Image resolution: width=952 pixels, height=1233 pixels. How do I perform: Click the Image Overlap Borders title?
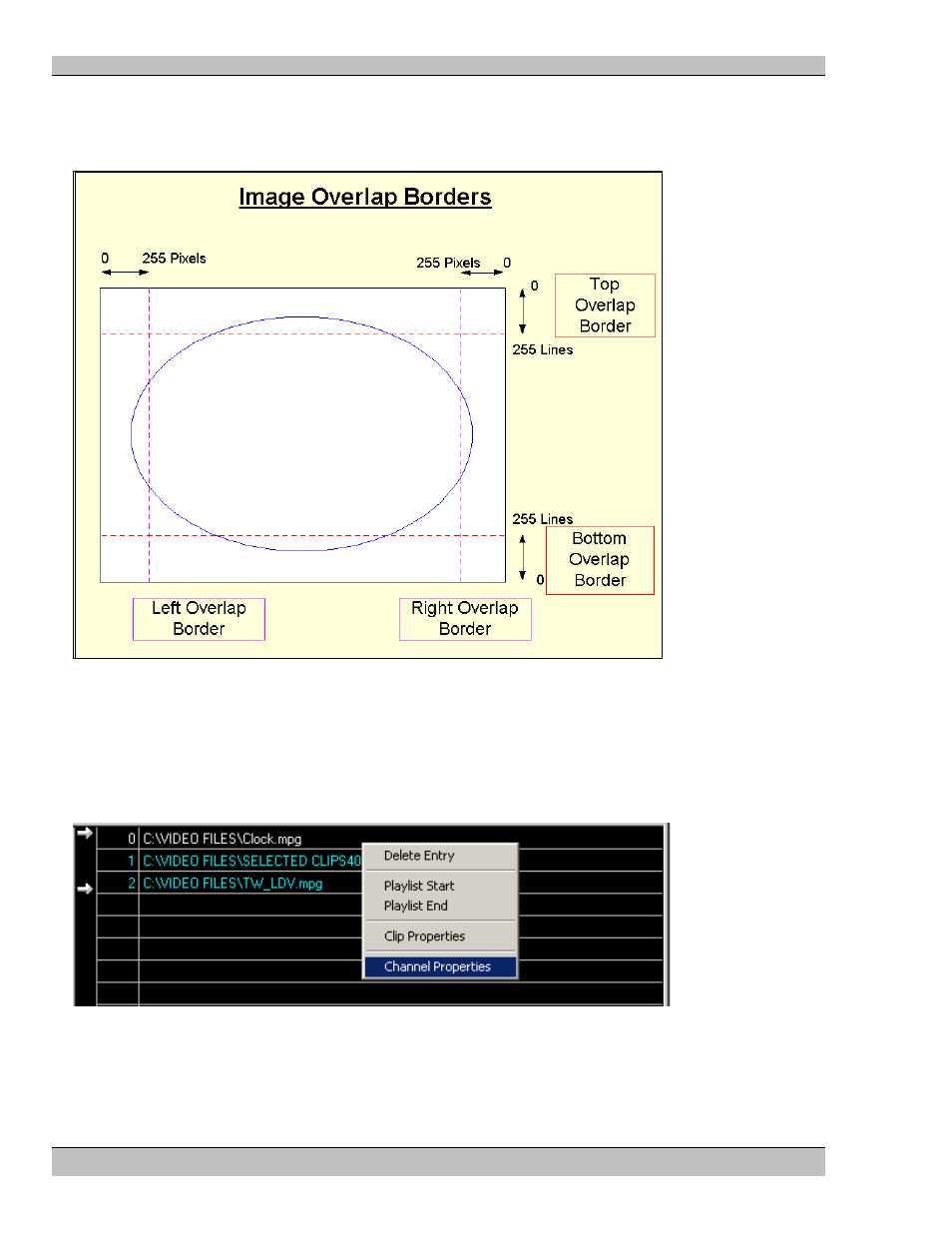365,197
